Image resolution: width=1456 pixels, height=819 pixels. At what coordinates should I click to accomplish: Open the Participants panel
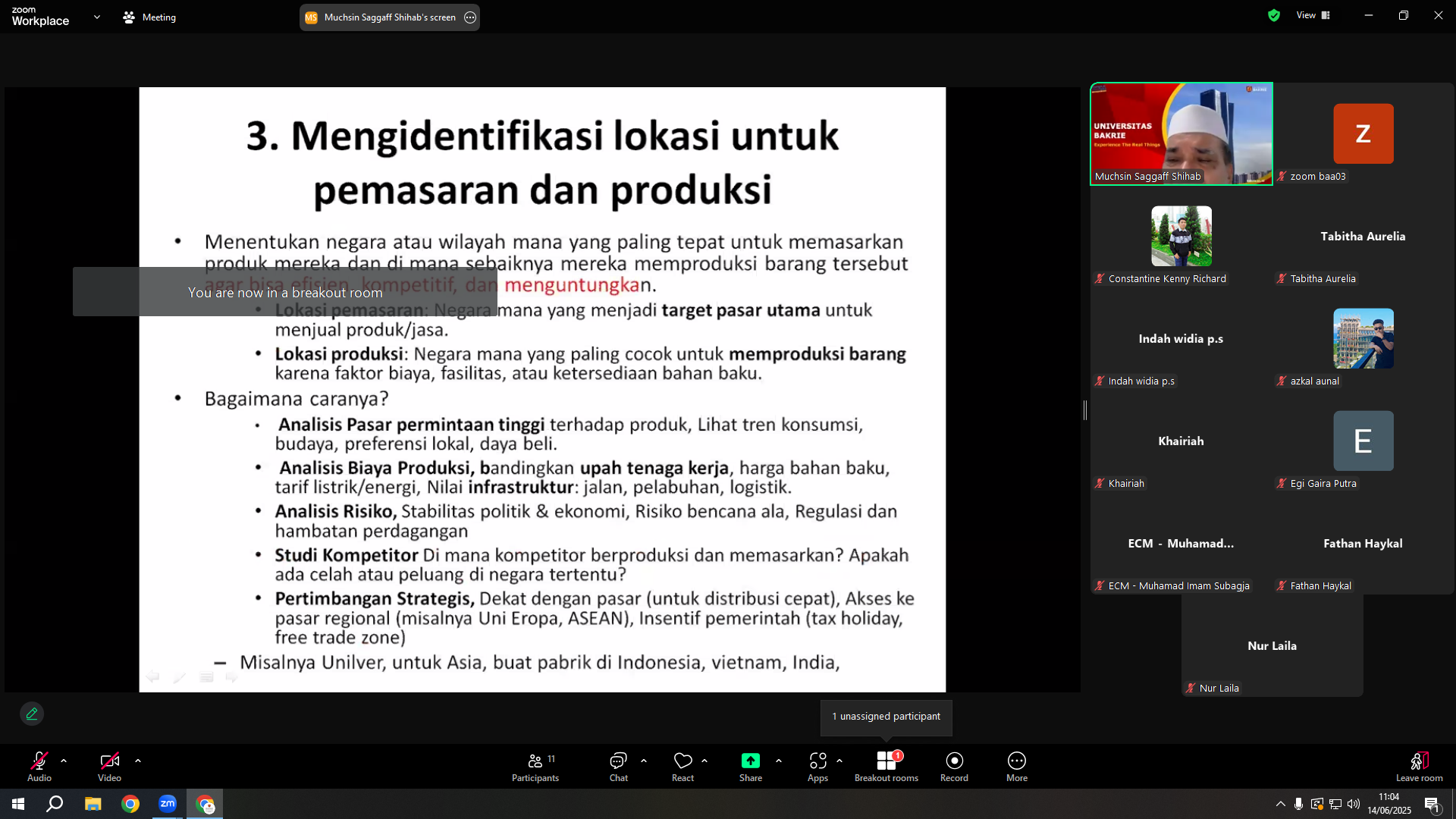click(535, 766)
